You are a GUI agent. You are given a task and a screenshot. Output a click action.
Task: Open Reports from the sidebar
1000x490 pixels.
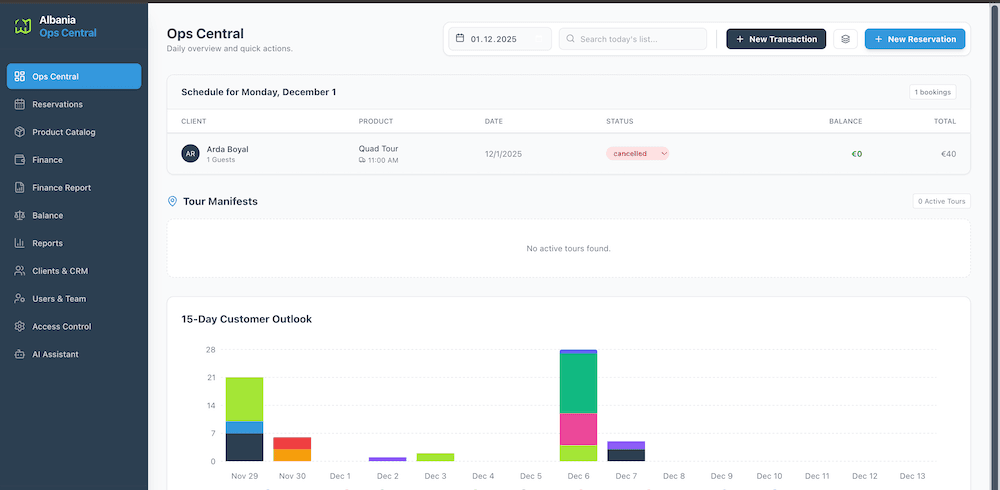click(x=47, y=243)
